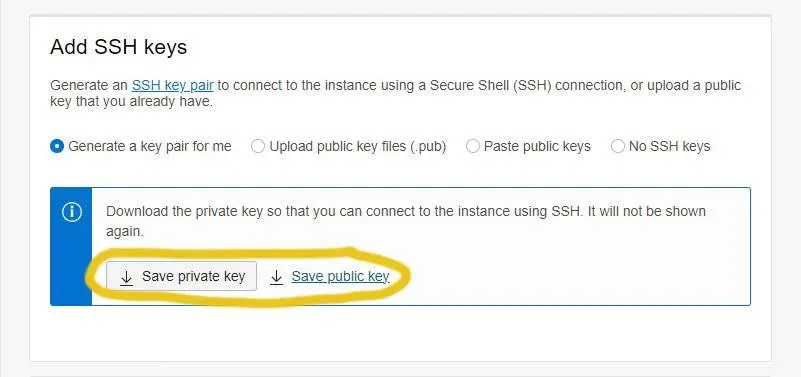The image size is (801, 377).
Task: Click the No SSH keys label text
Action: point(669,147)
